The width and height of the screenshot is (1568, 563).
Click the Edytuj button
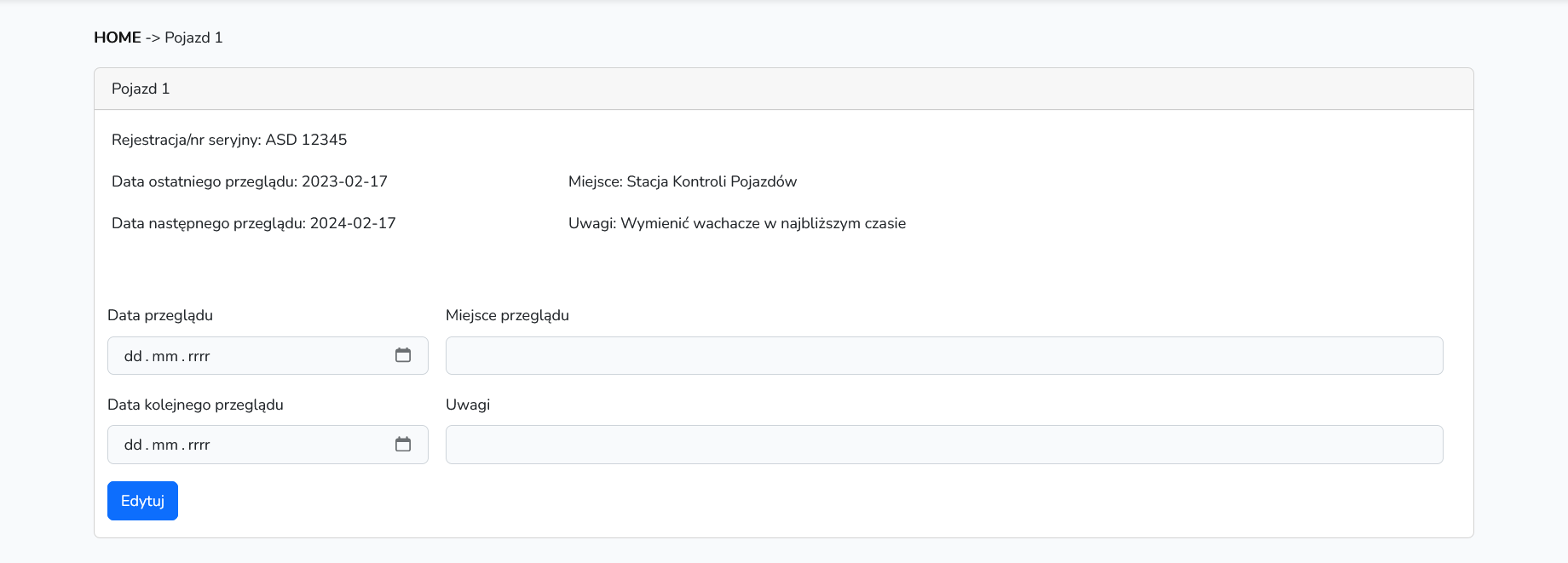(142, 501)
